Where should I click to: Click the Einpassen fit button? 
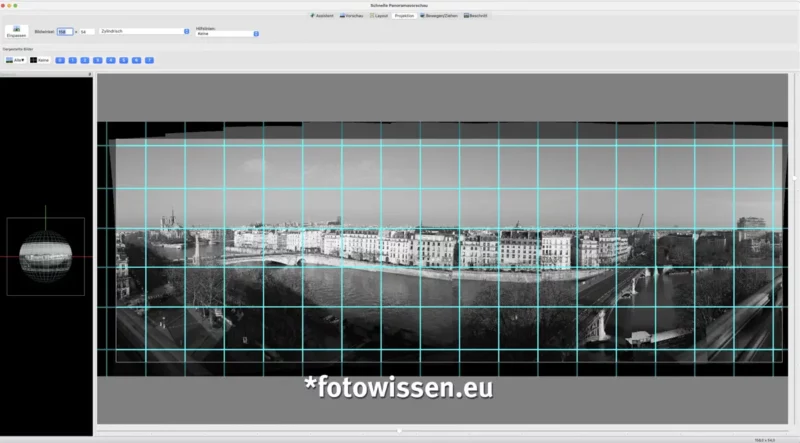coord(16,32)
